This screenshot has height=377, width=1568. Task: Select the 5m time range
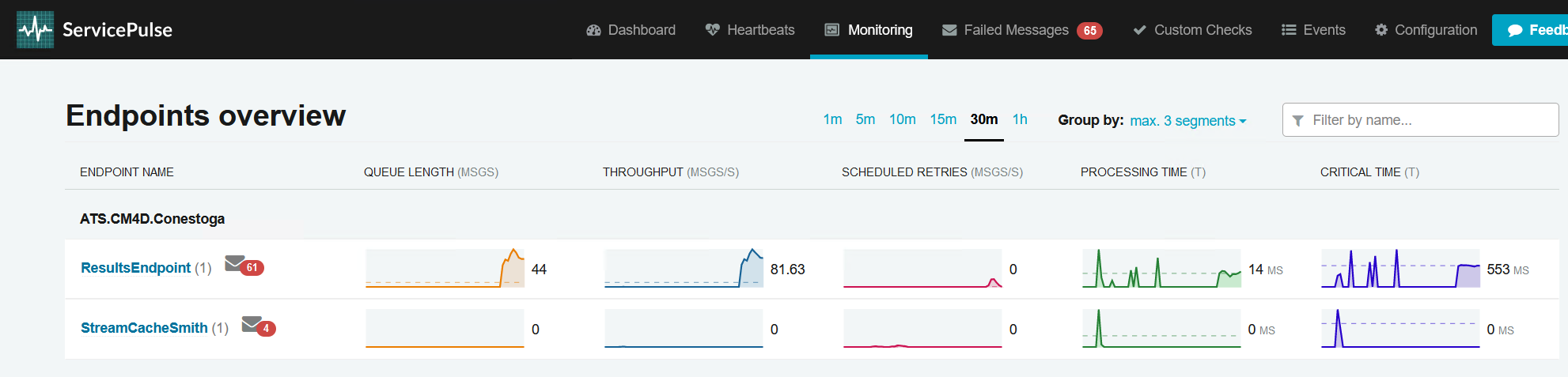(865, 119)
